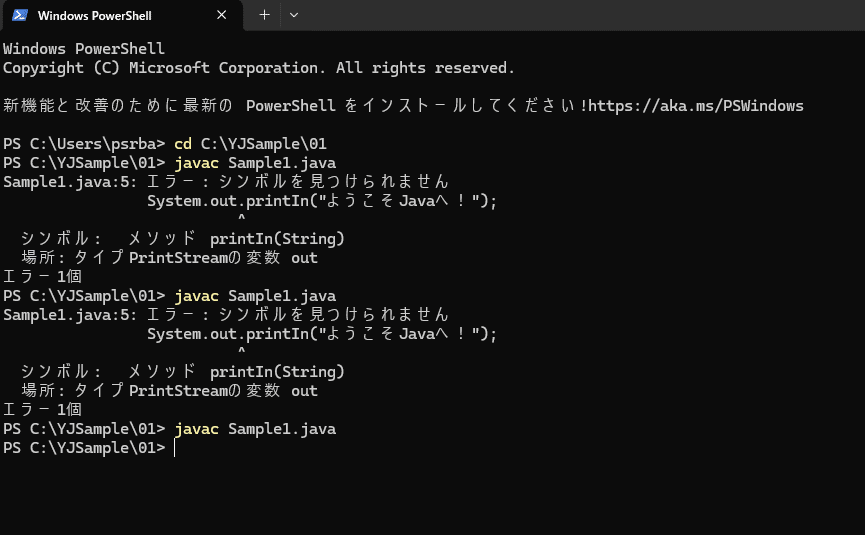Image resolution: width=865 pixels, height=535 pixels.
Task: Select the Windows PowerShell tab title
Action: pos(94,16)
